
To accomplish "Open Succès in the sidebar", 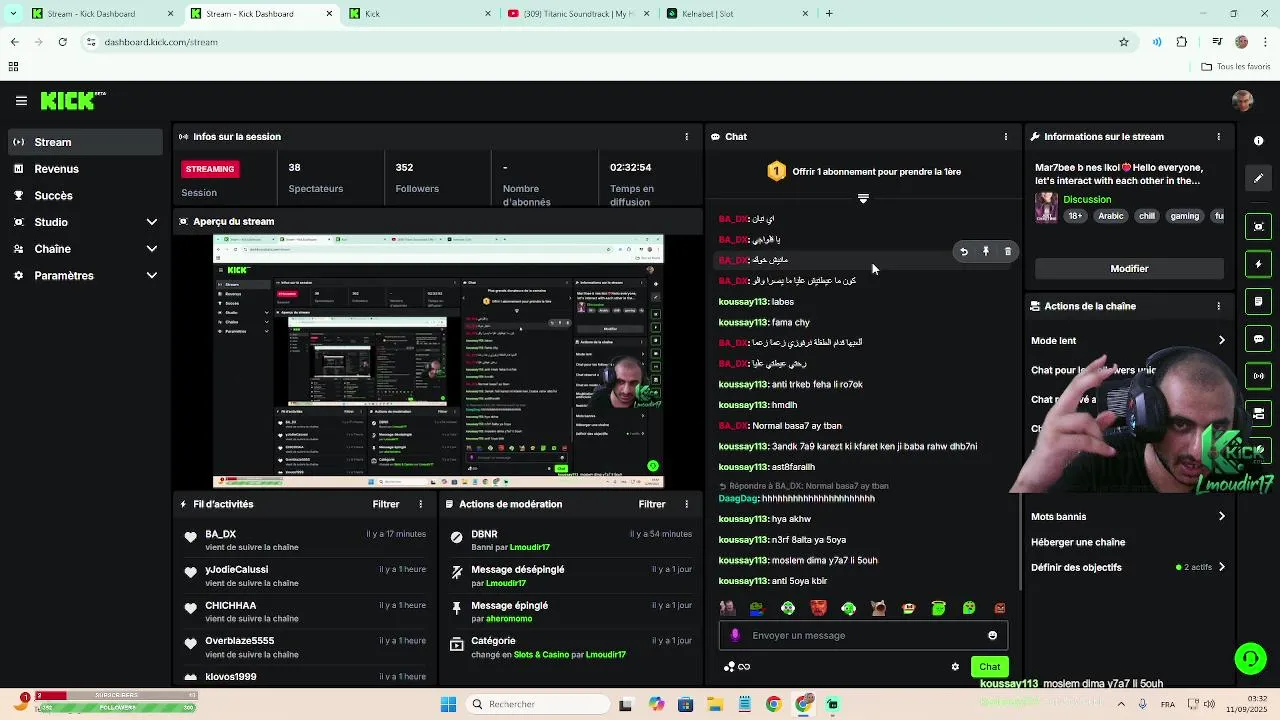I will [84, 196].
